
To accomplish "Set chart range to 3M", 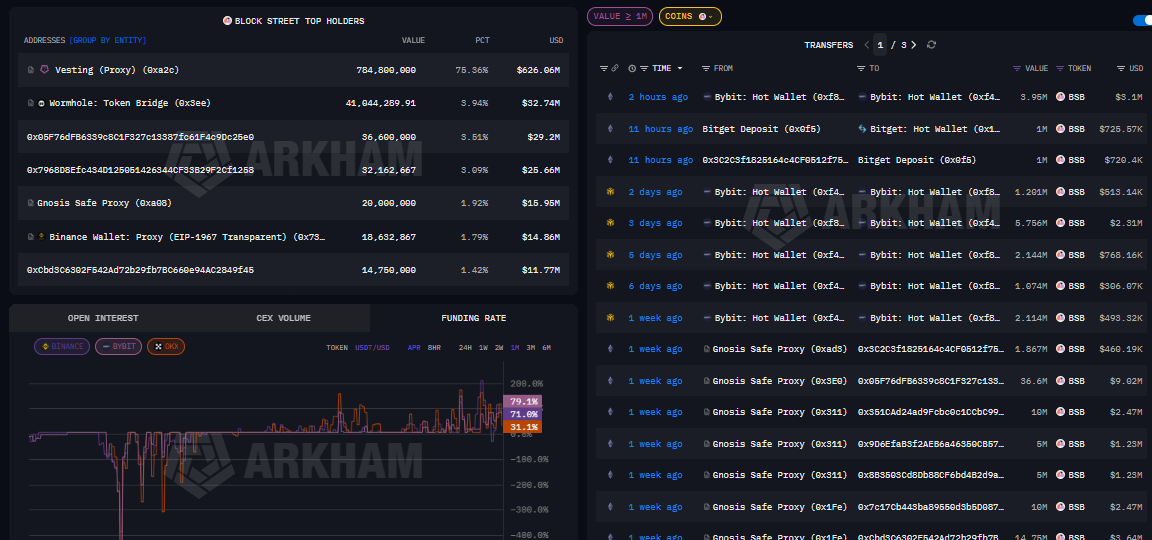I will pyautogui.click(x=530, y=348).
